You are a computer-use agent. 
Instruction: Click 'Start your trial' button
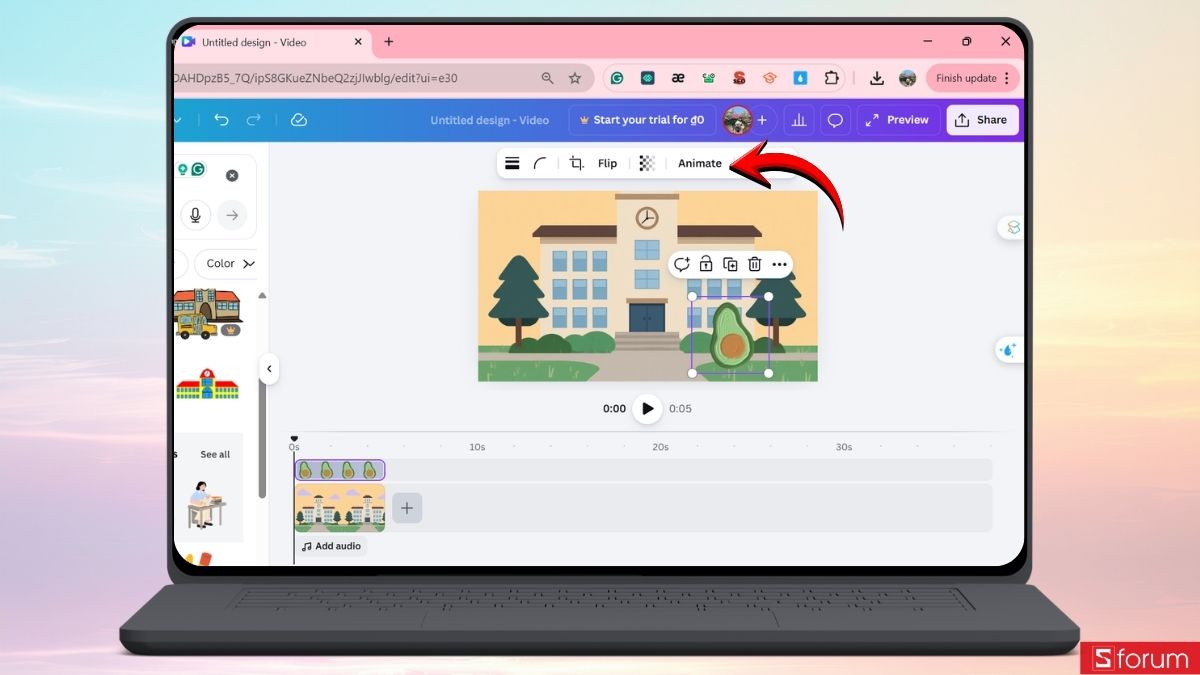[x=641, y=120]
